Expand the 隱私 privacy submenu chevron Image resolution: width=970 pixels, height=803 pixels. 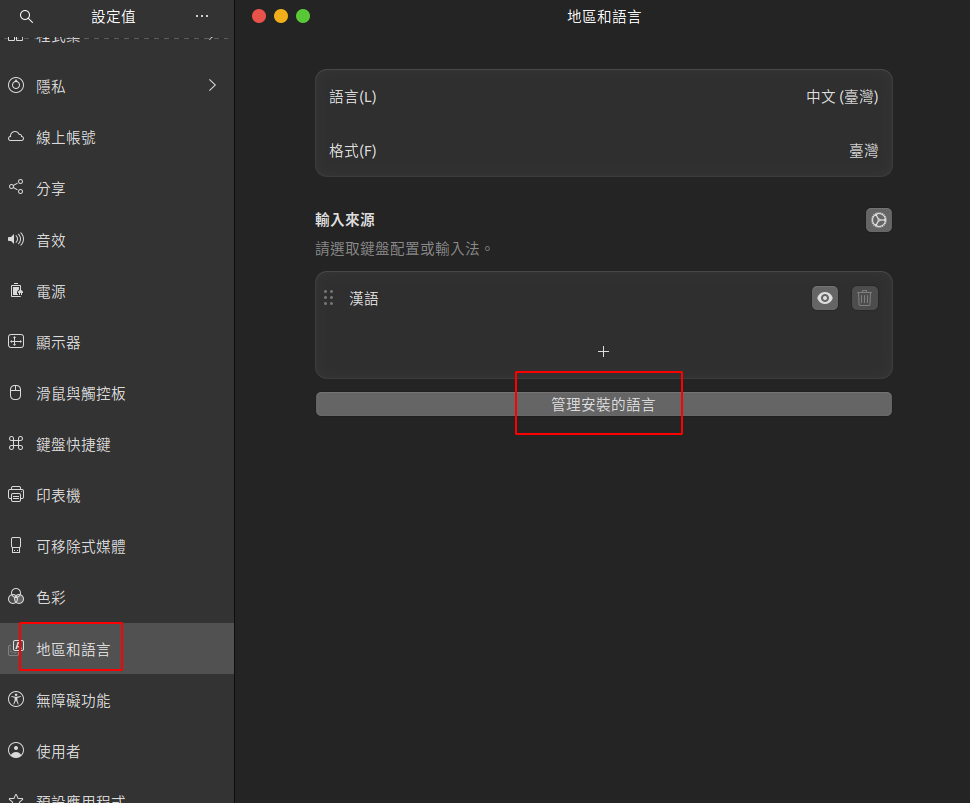point(212,85)
